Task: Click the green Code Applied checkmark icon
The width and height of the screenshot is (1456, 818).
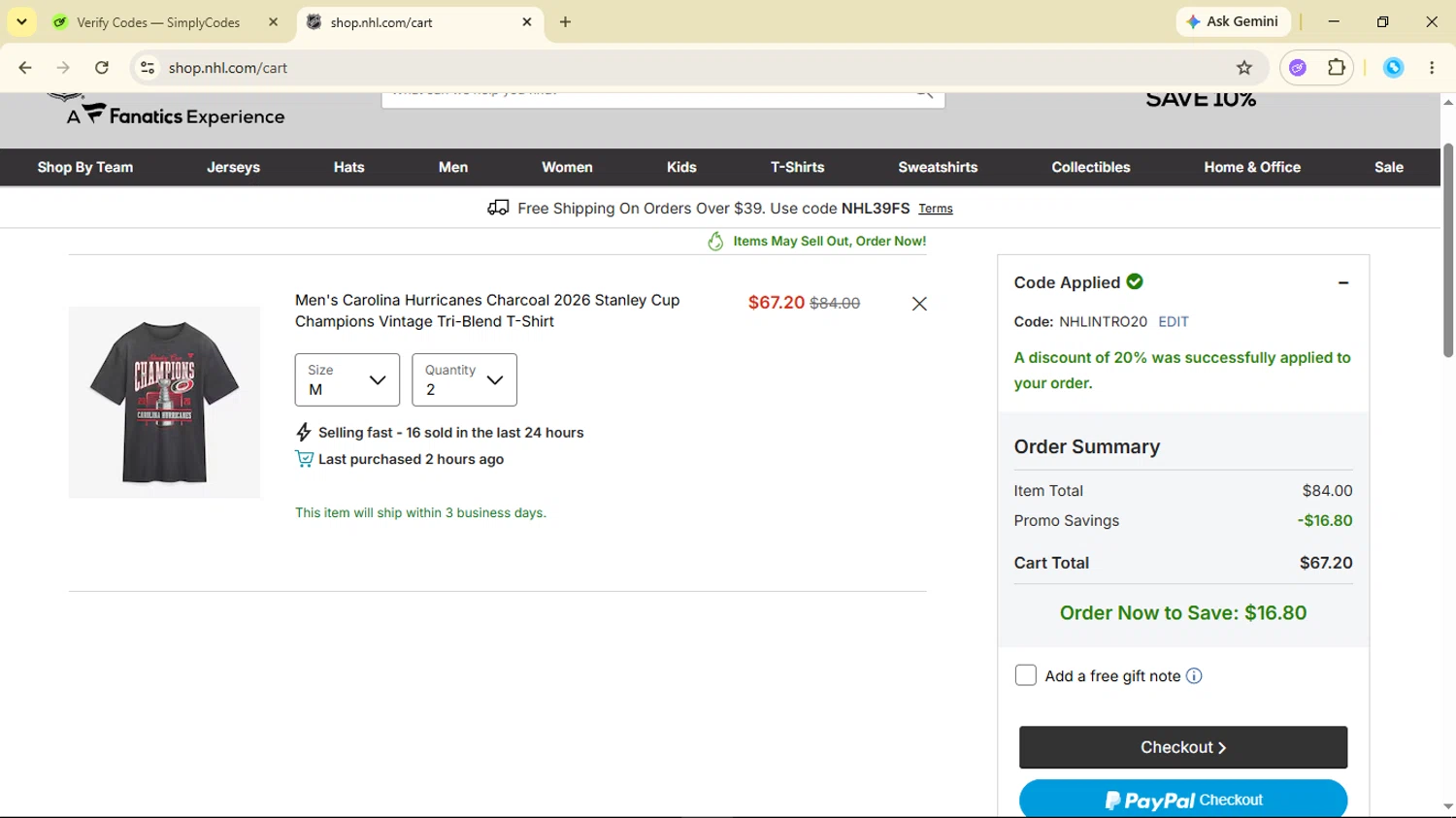Action: pyautogui.click(x=1135, y=281)
